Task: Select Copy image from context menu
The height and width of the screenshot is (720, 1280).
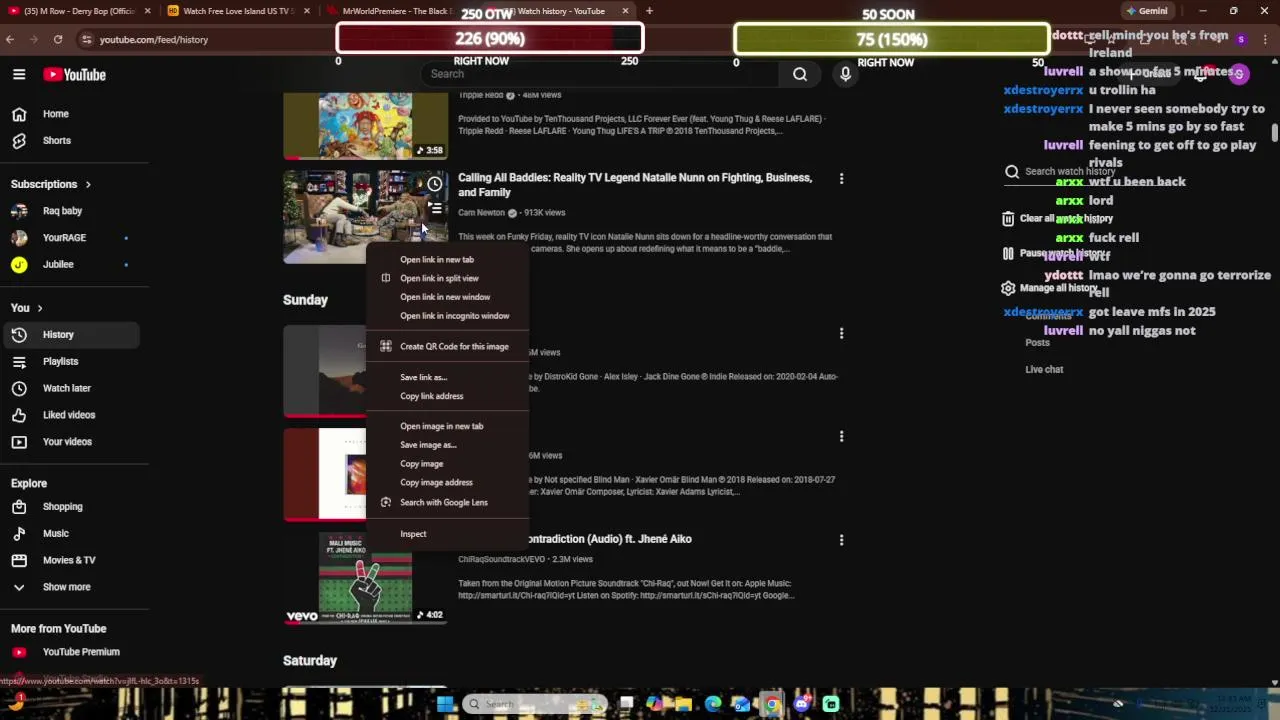Action: coord(447,464)
